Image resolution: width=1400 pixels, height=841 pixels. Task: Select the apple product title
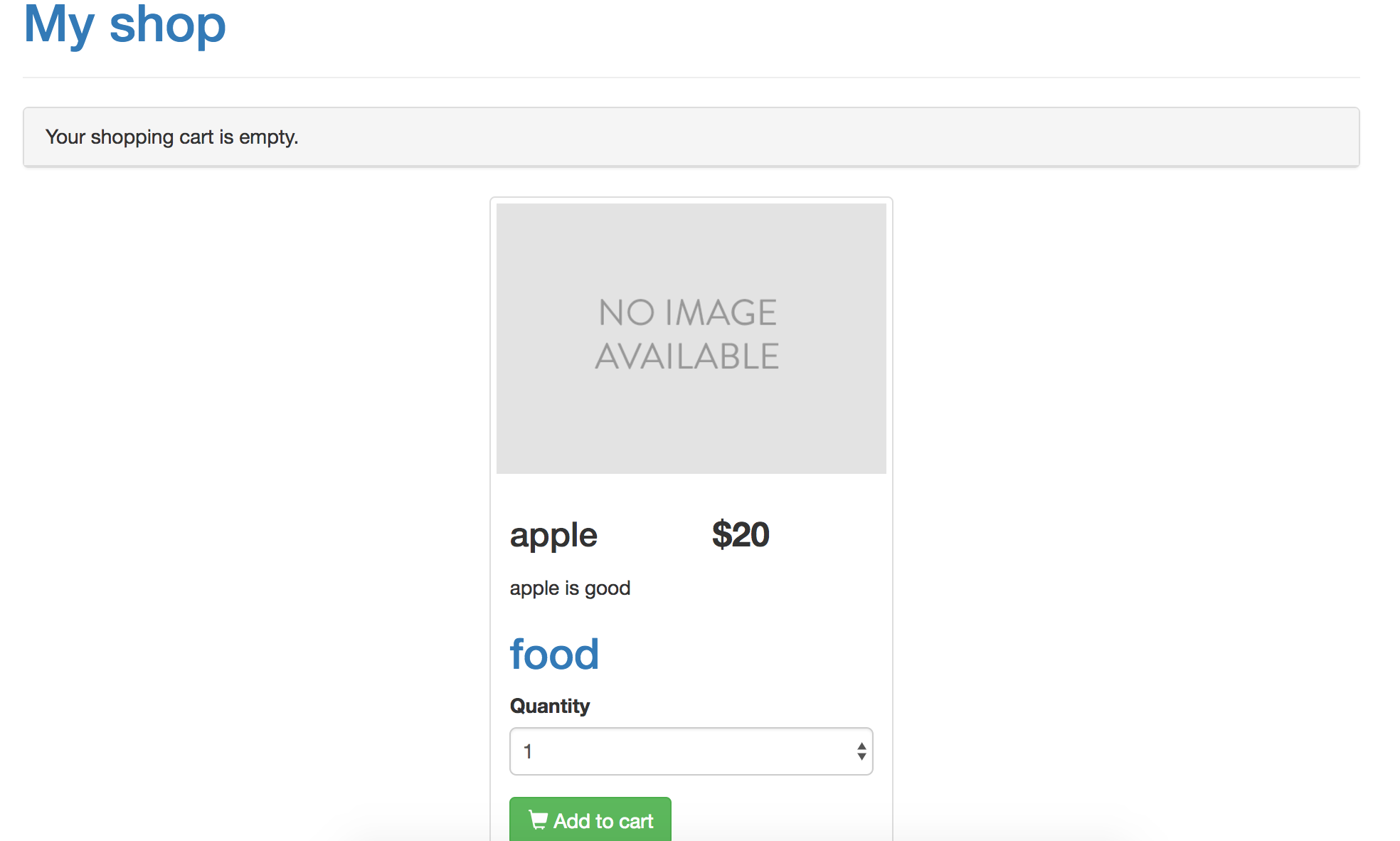[x=553, y=535]
